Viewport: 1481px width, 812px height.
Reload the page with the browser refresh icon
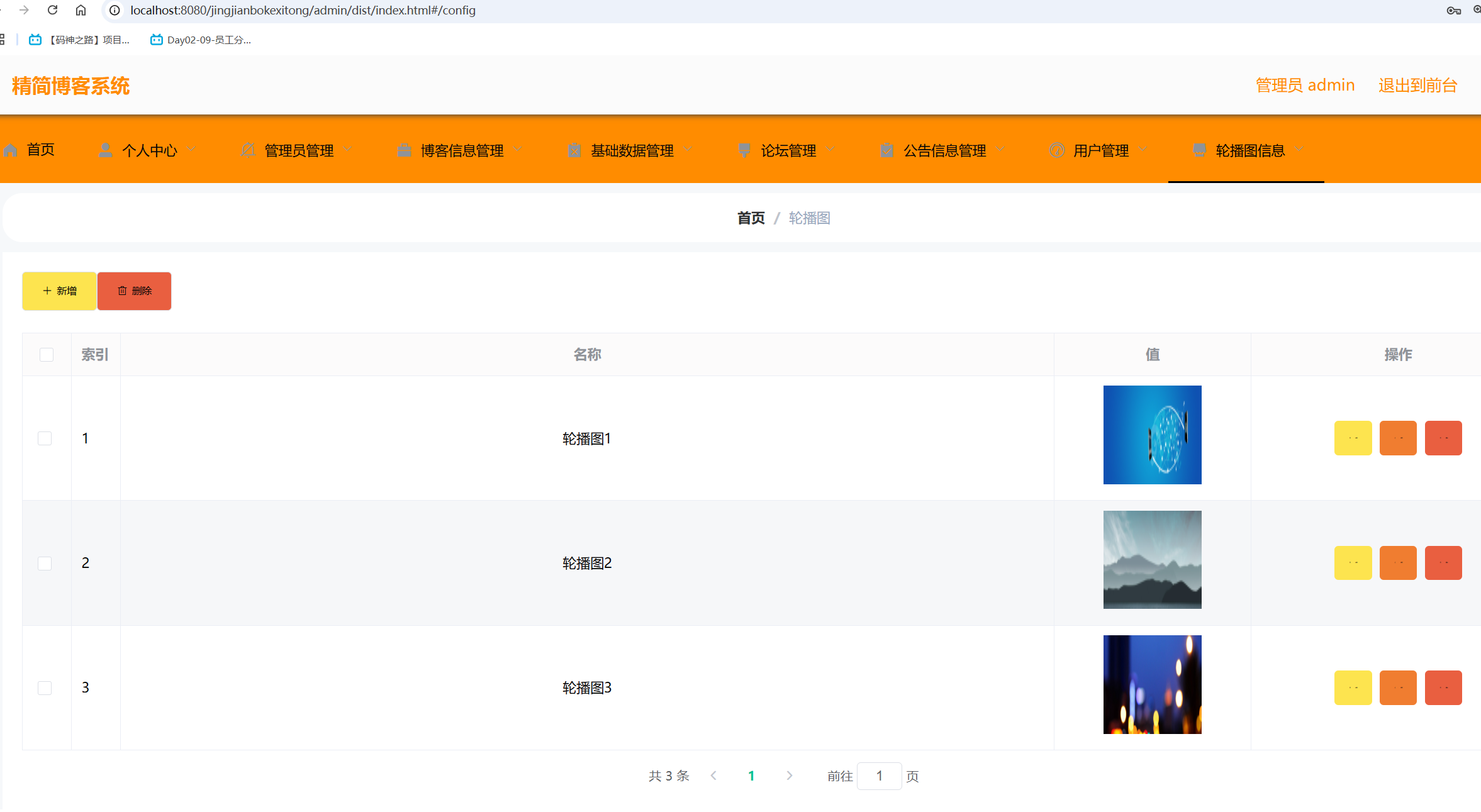53,10
